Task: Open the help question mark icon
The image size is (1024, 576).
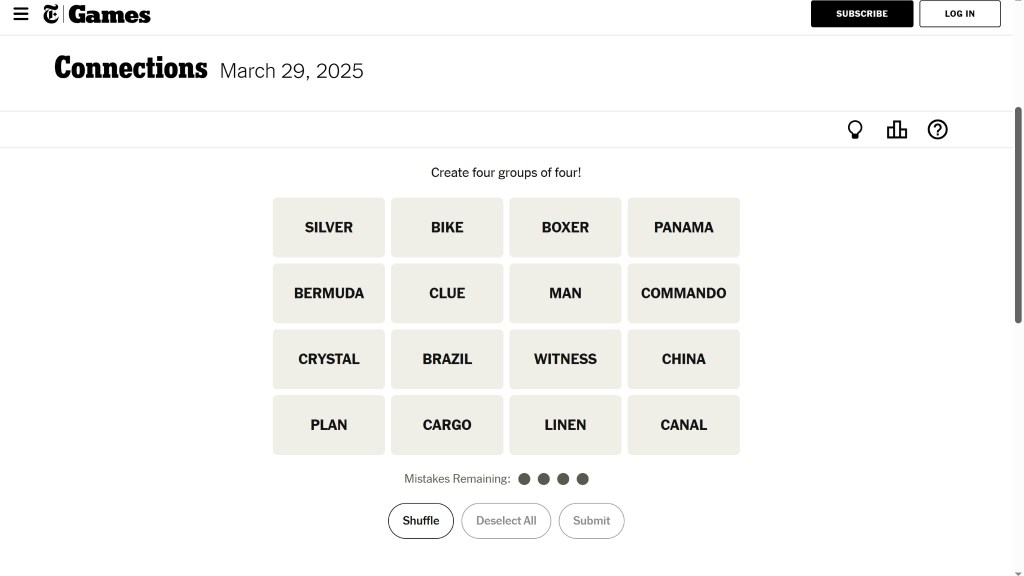Action: 937,130
